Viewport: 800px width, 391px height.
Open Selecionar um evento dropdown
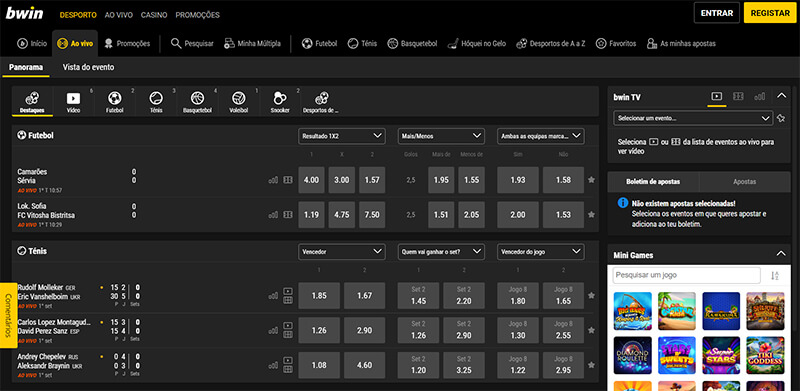coord(693,118)
